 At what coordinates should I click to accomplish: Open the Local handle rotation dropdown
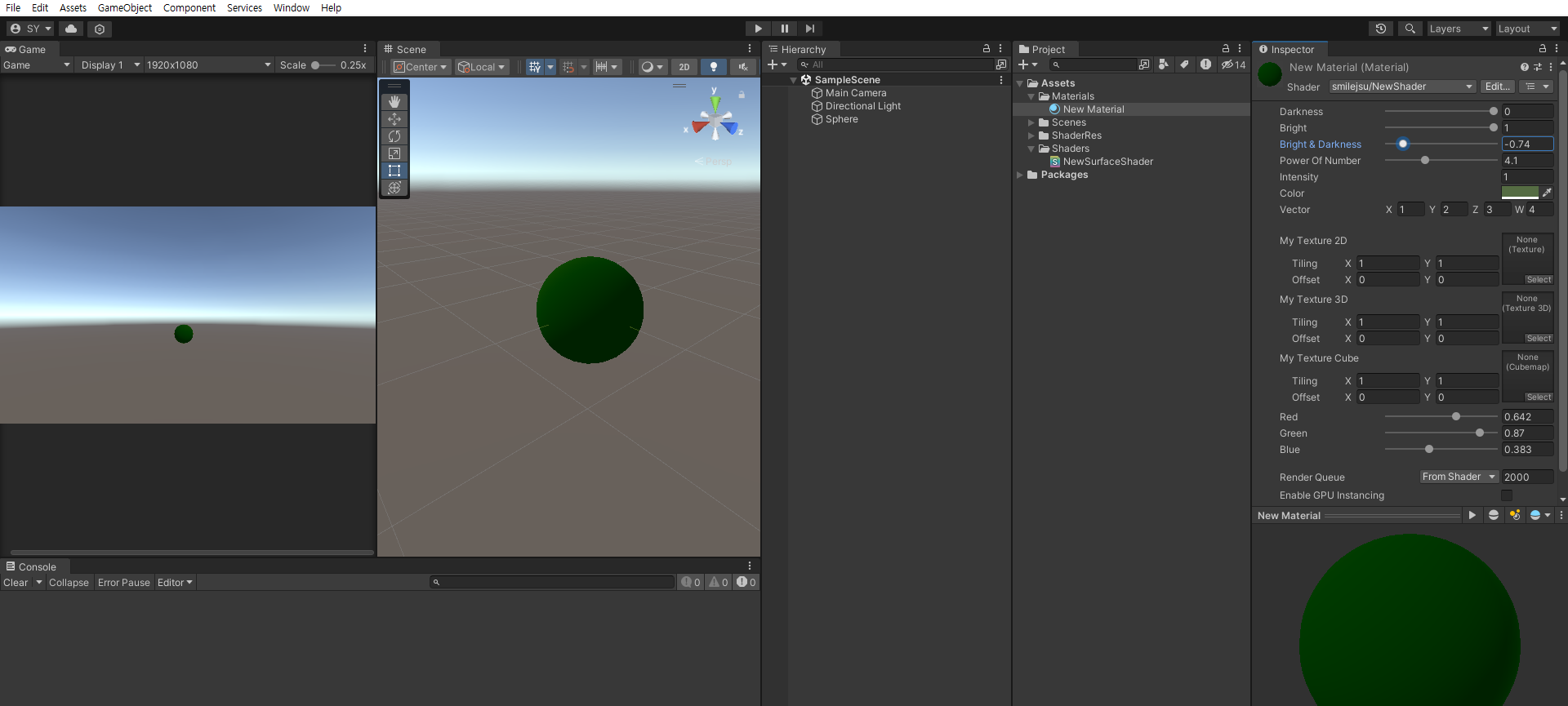482,67
